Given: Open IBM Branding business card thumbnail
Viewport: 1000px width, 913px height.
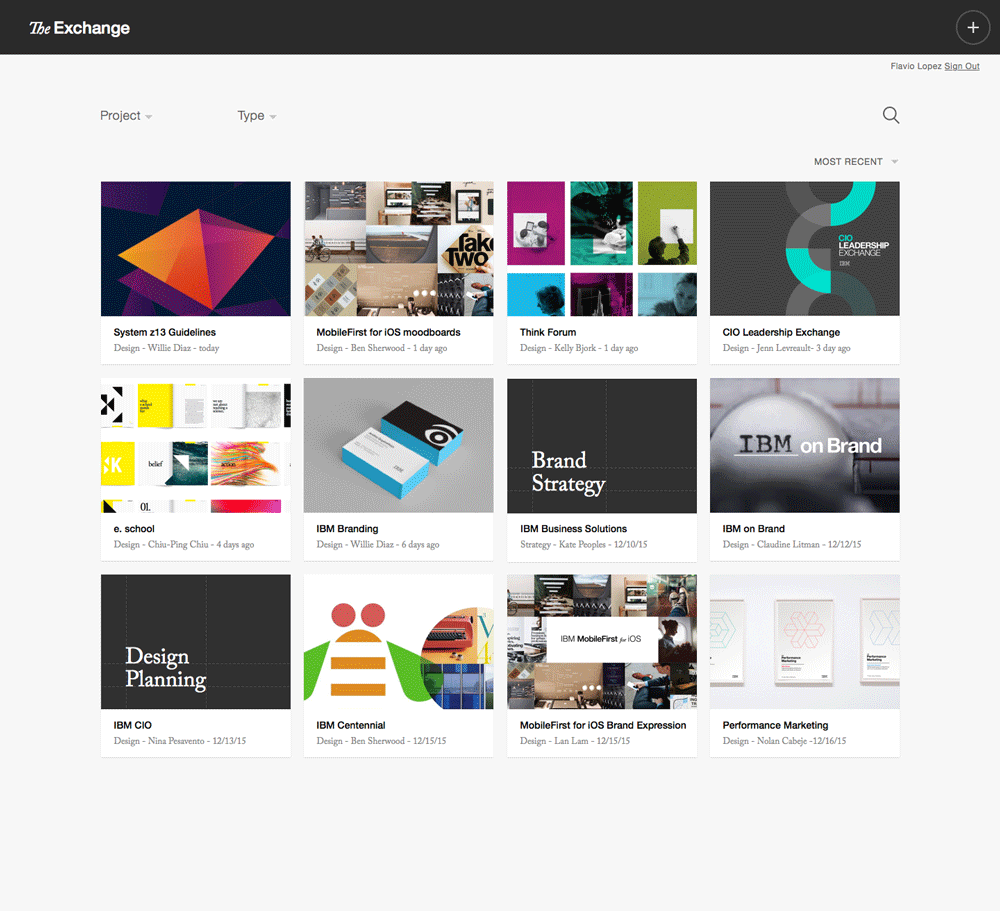Looking at the screenshot, I should click(399, 445).
